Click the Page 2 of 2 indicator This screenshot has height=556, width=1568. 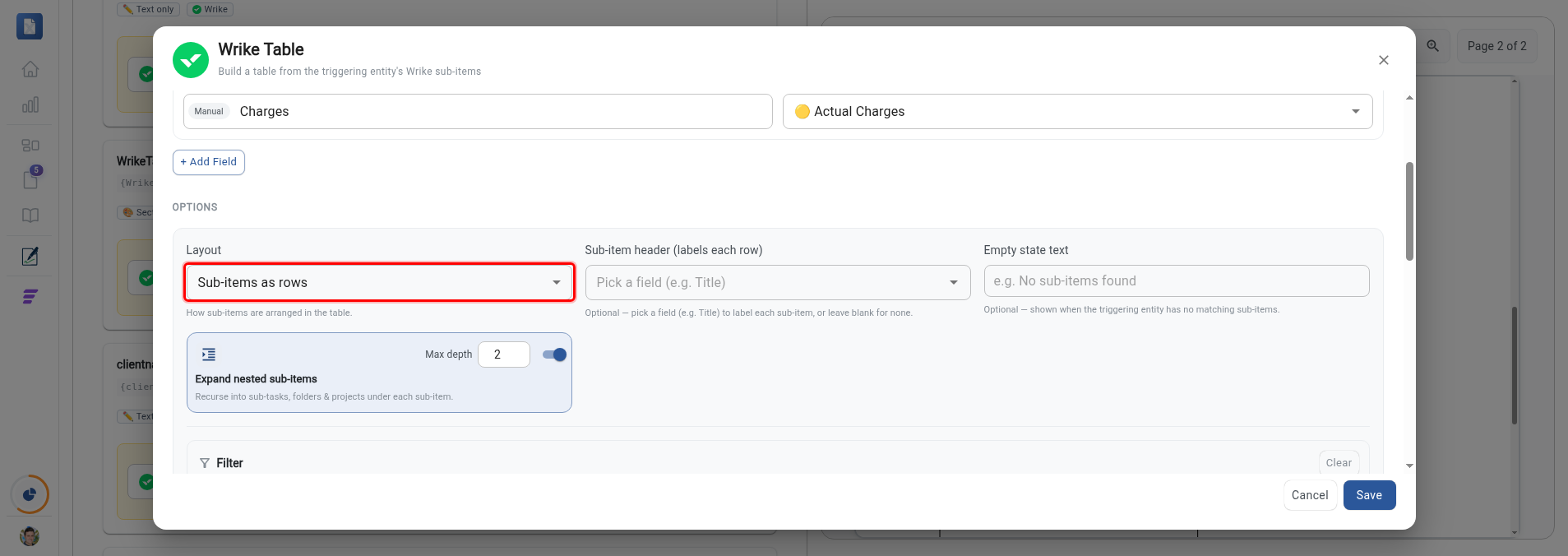coord(1497,46)
